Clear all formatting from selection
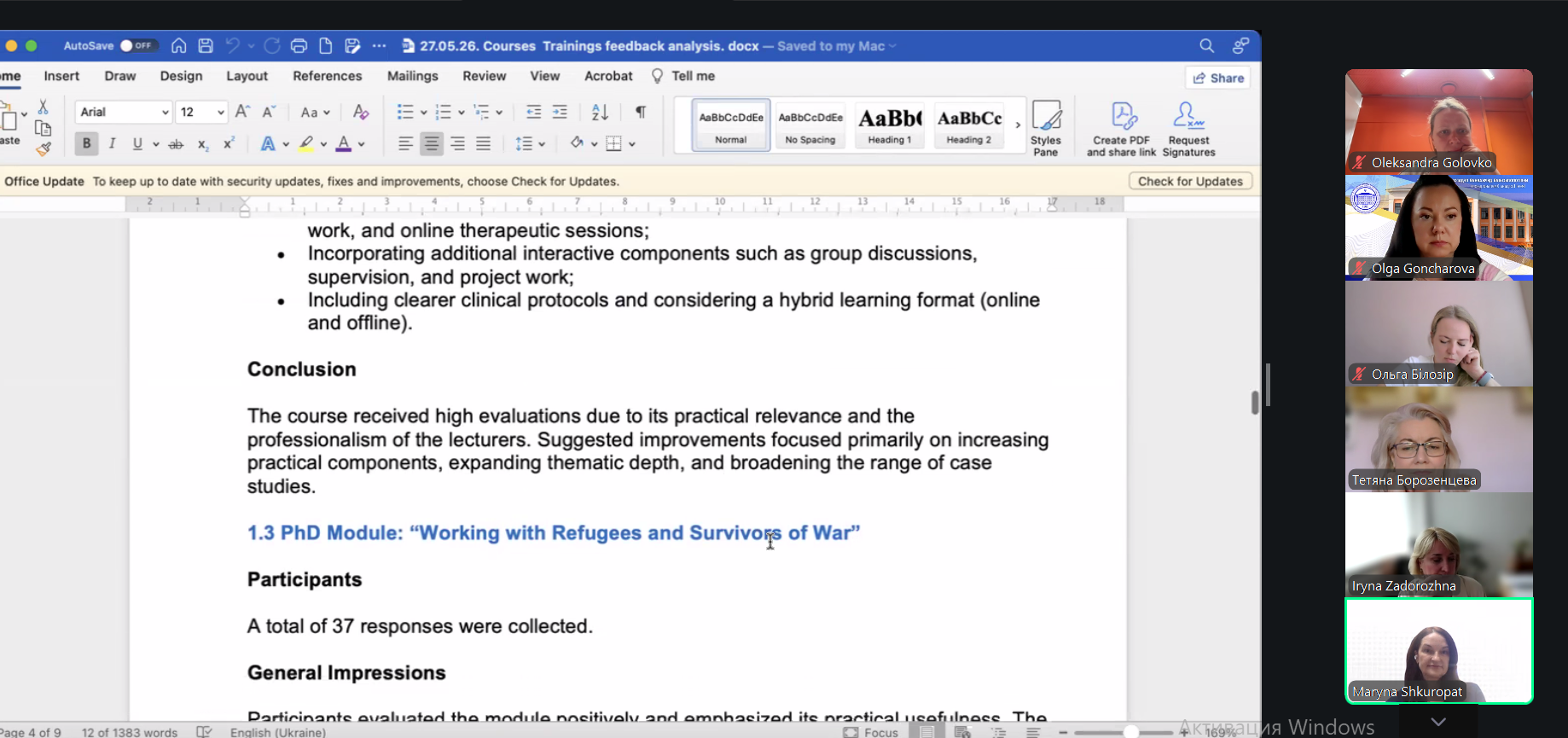Image resolution: width=1568 pixels, height=738 pixels. point(361,112)
